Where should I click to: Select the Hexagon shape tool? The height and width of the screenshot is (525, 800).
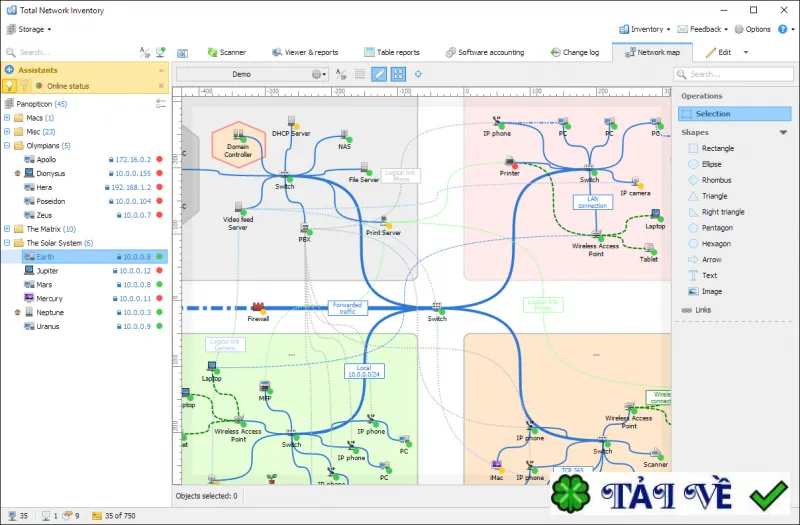click(709, 243)
